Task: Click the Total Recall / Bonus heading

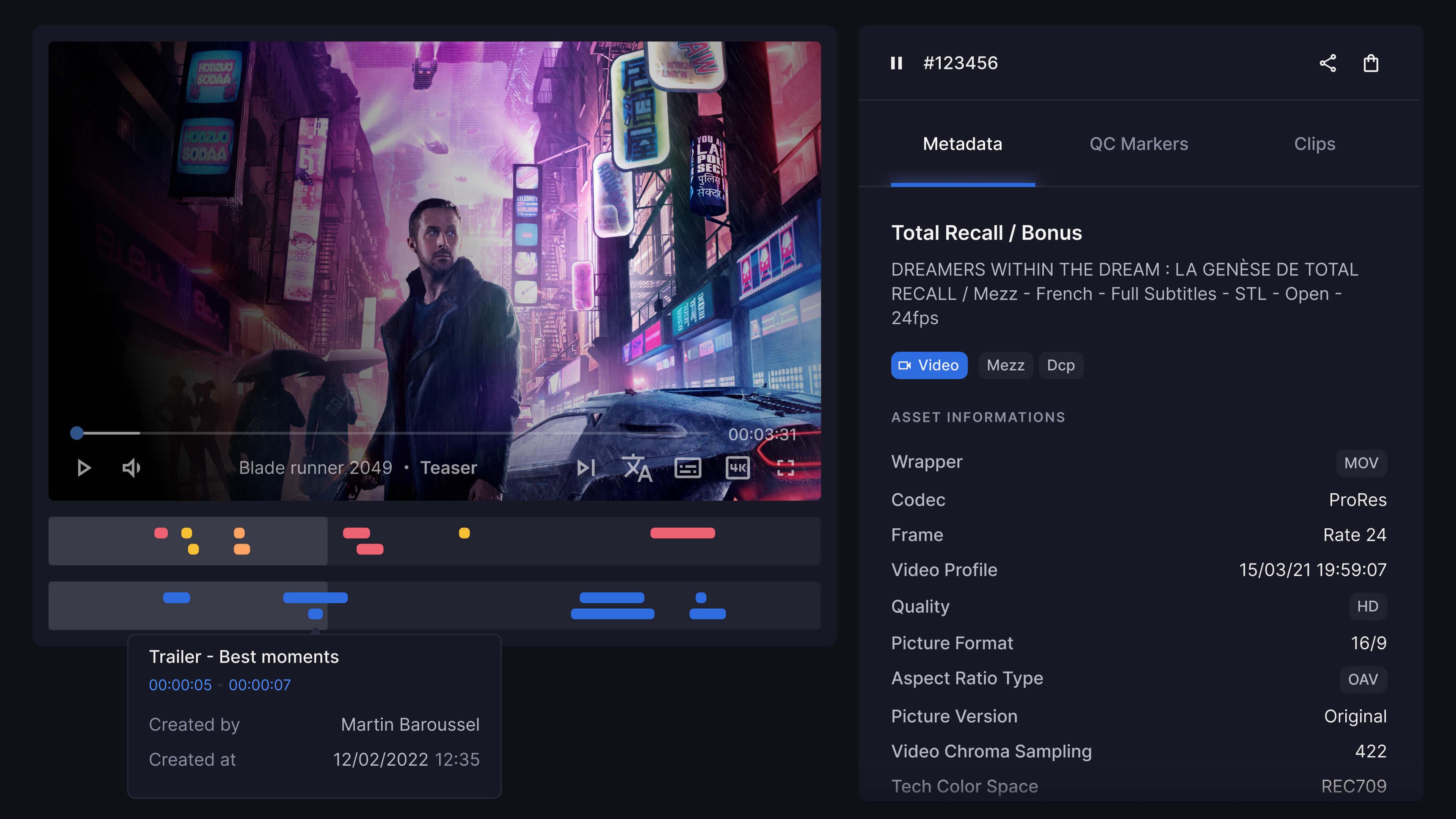Action: coord(986,233)
